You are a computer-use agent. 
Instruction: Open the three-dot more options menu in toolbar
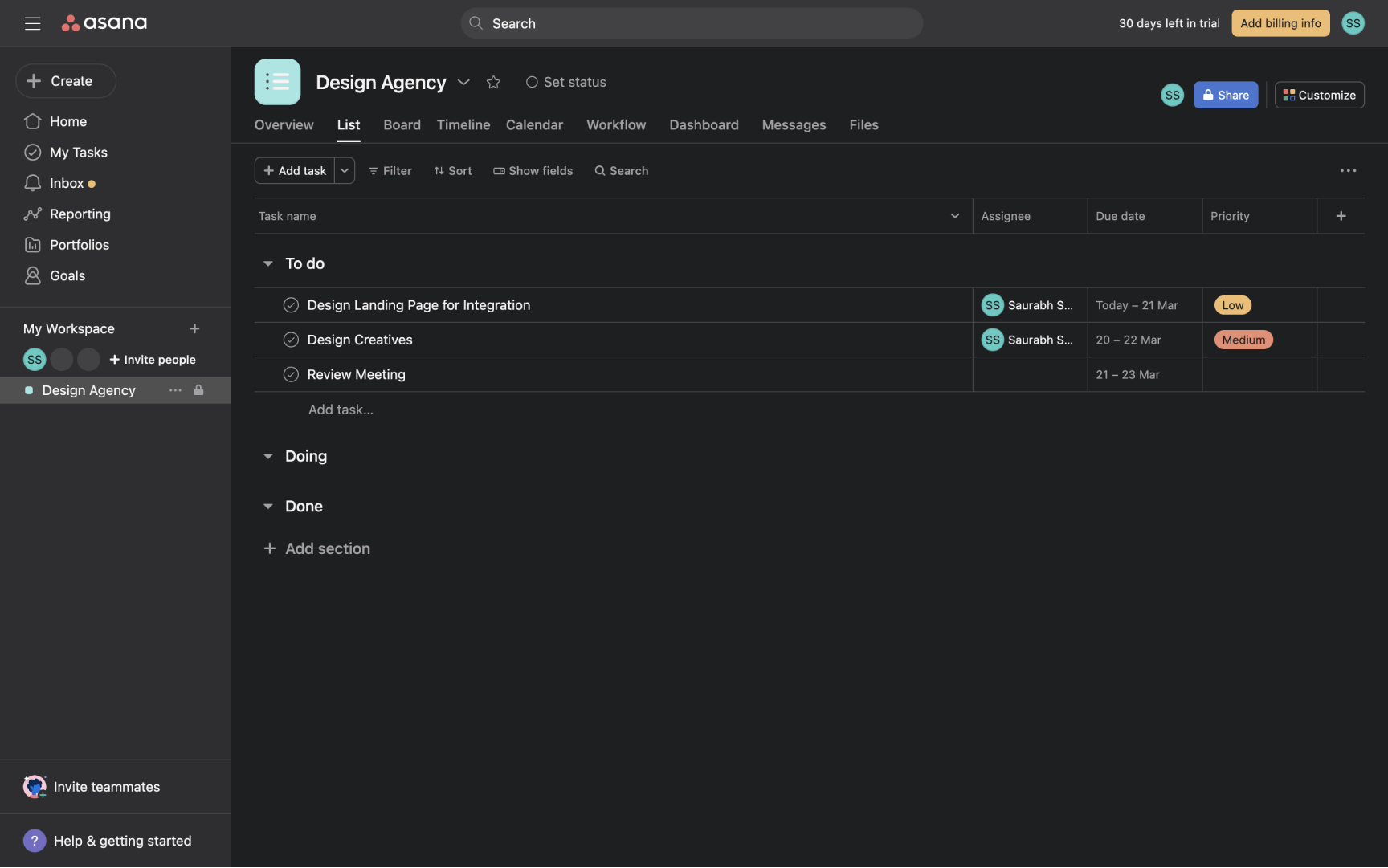click(1348, 170)
